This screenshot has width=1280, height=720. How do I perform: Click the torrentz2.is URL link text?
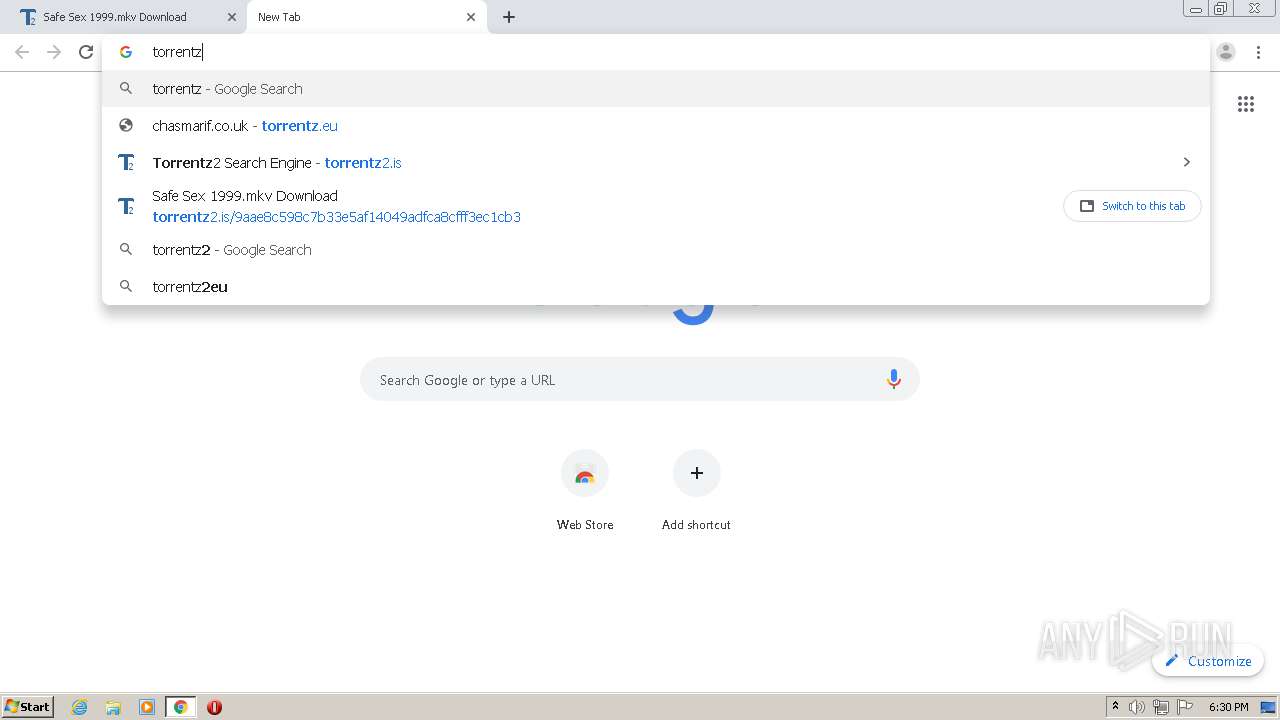click(x=363, y=163)
